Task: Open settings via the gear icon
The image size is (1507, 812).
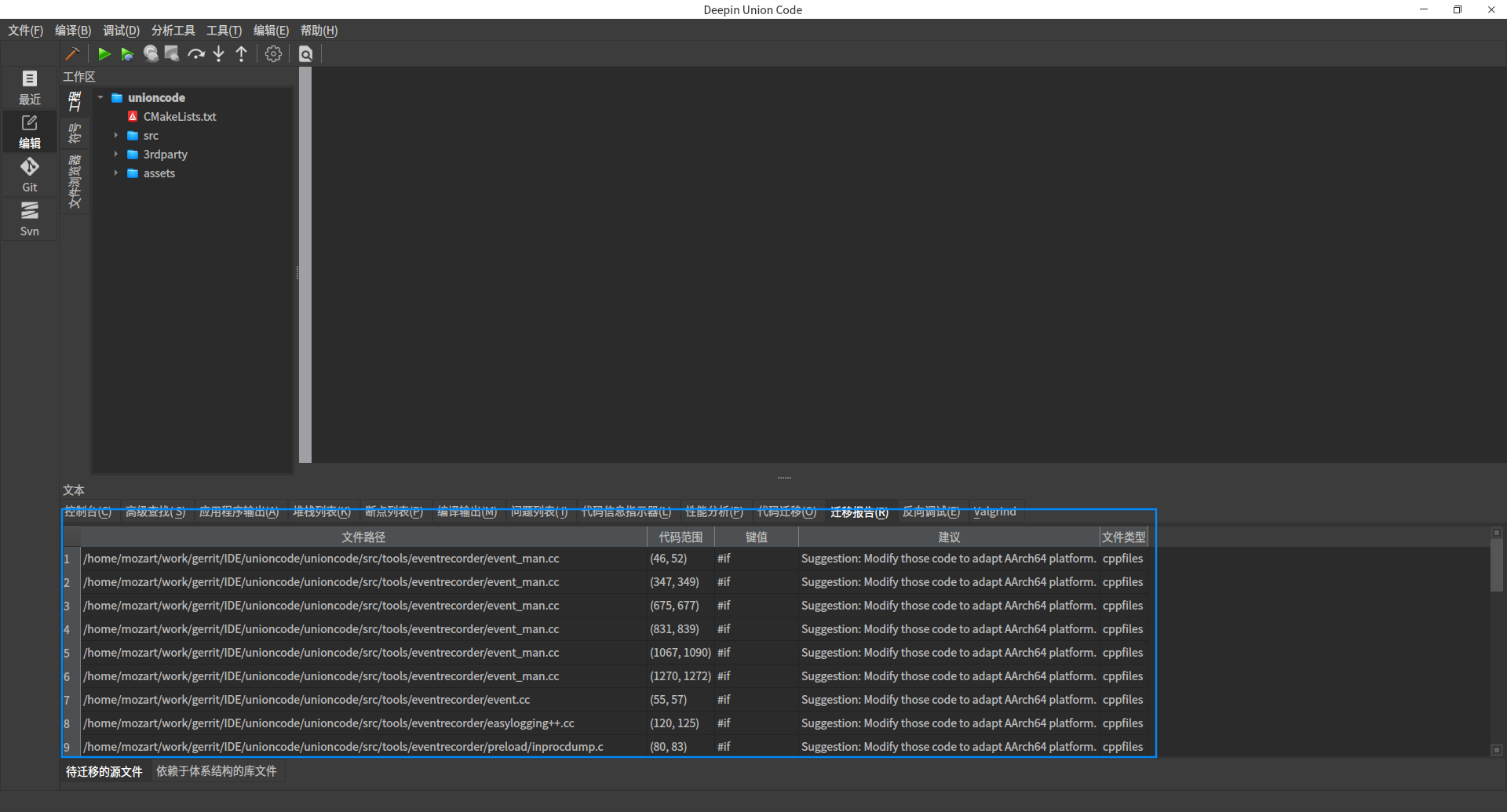Action: pyautogui.click(x=273, y=53)
